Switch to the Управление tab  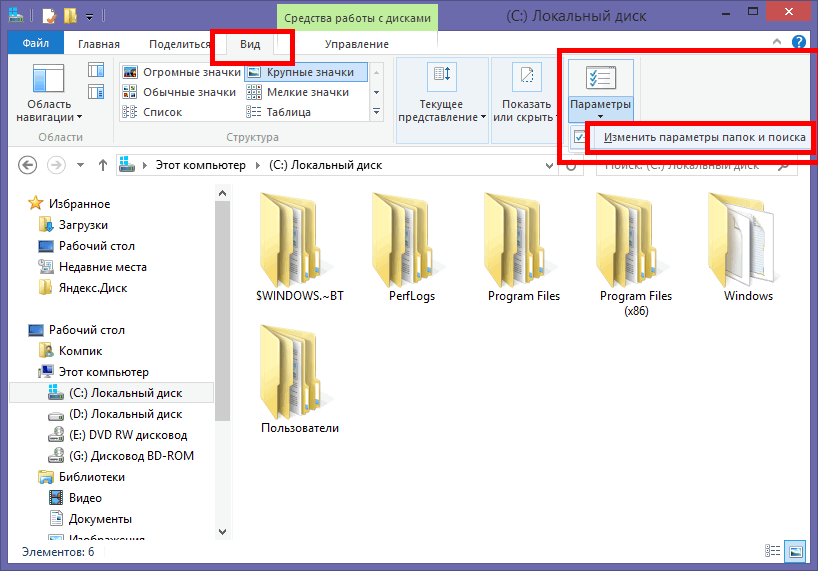(357, 44)
